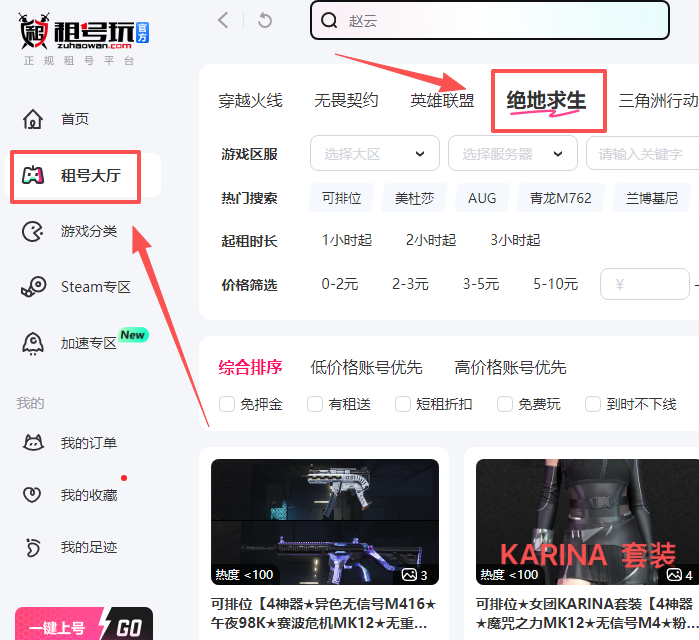Filter price 2-3元
699x640 pixels.
[x=410, y=284]
